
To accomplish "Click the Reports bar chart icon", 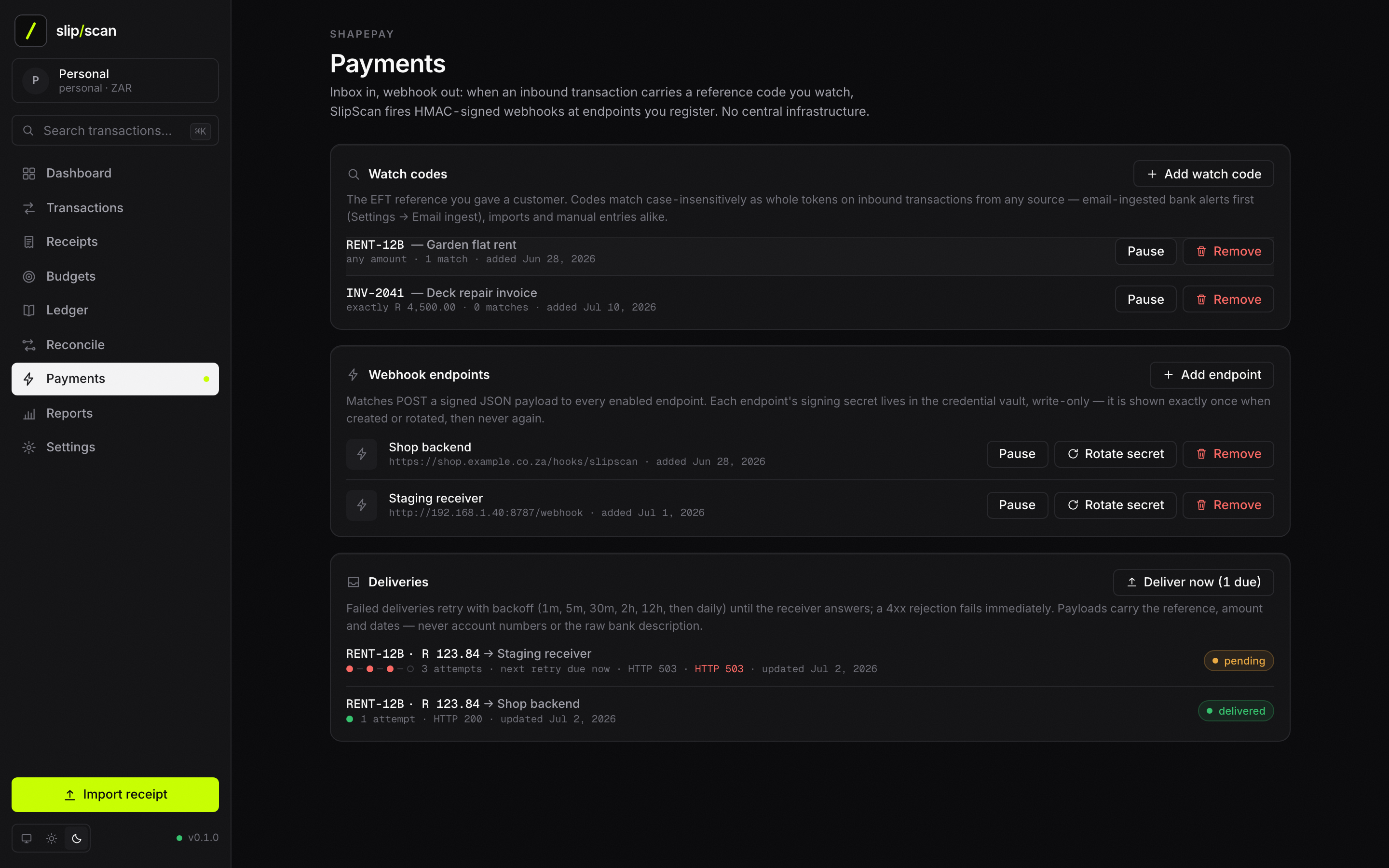I will 29,413.
